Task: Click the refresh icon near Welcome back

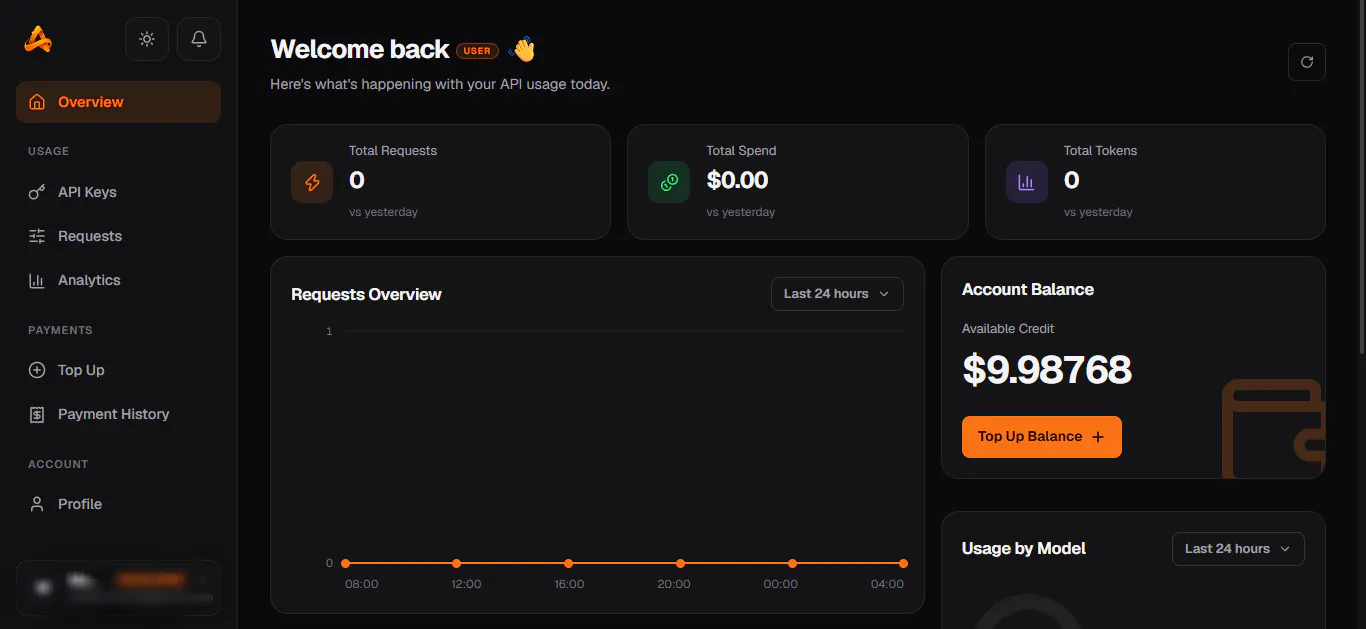Action: [x=1307, y=62]
